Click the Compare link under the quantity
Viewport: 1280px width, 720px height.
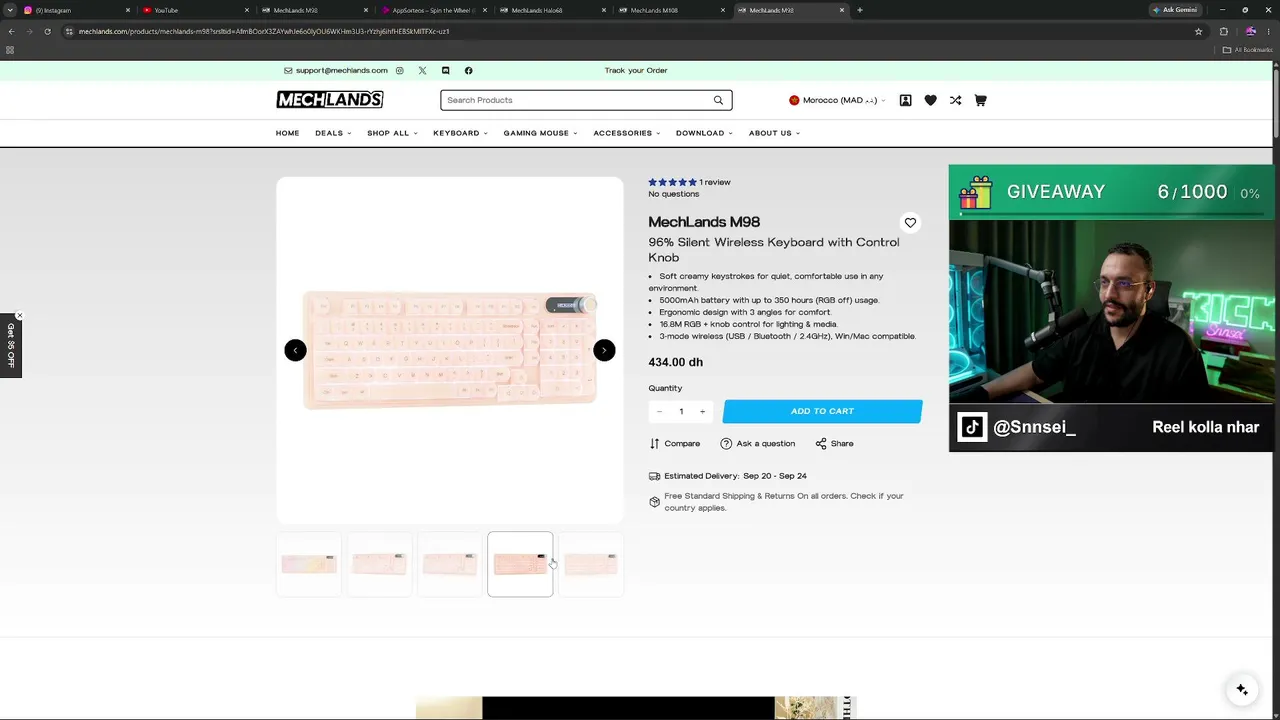675,444
